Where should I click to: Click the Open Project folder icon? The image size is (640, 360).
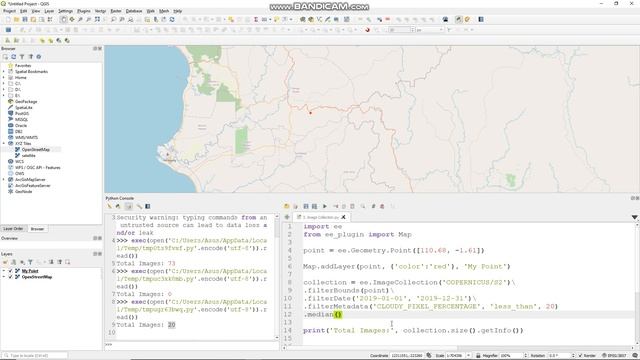tap(16, 20)
